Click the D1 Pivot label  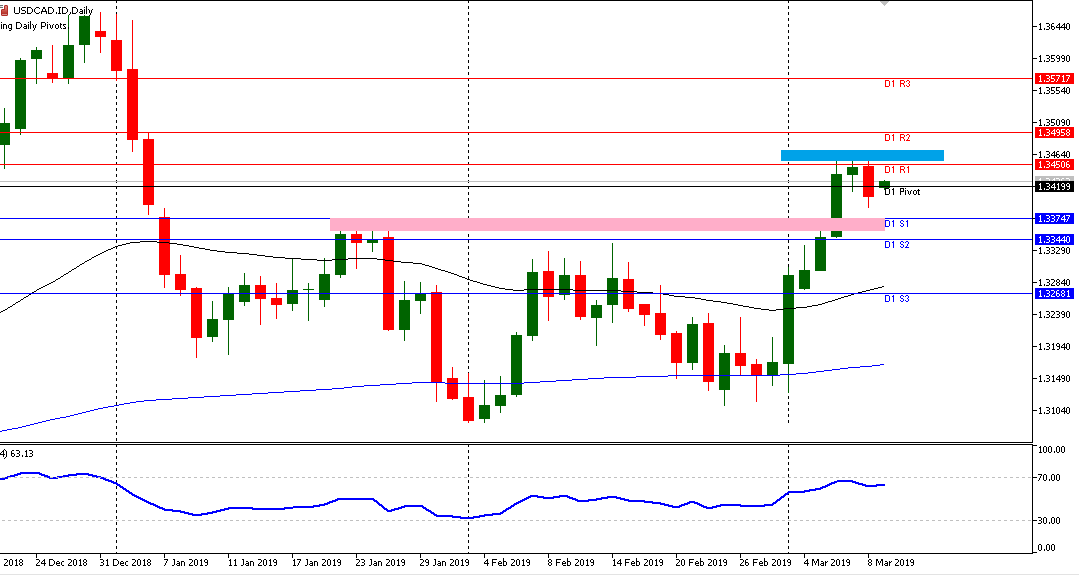click(902, 191)
